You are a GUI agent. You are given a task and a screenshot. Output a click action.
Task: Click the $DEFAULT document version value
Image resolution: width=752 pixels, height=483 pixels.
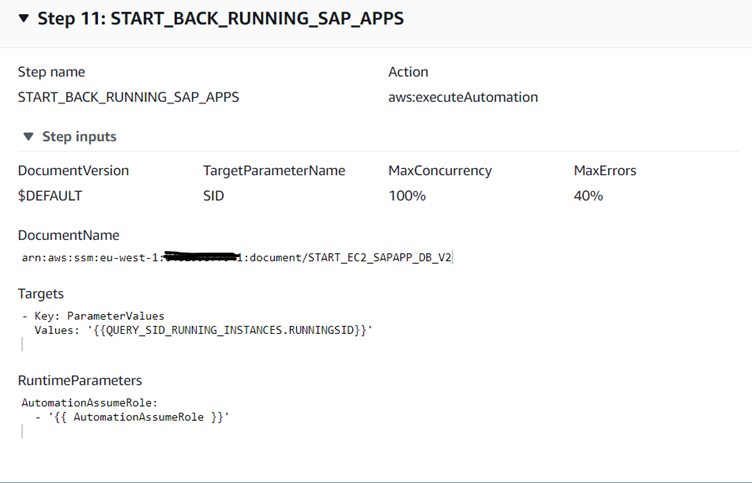tap(50, 196)
